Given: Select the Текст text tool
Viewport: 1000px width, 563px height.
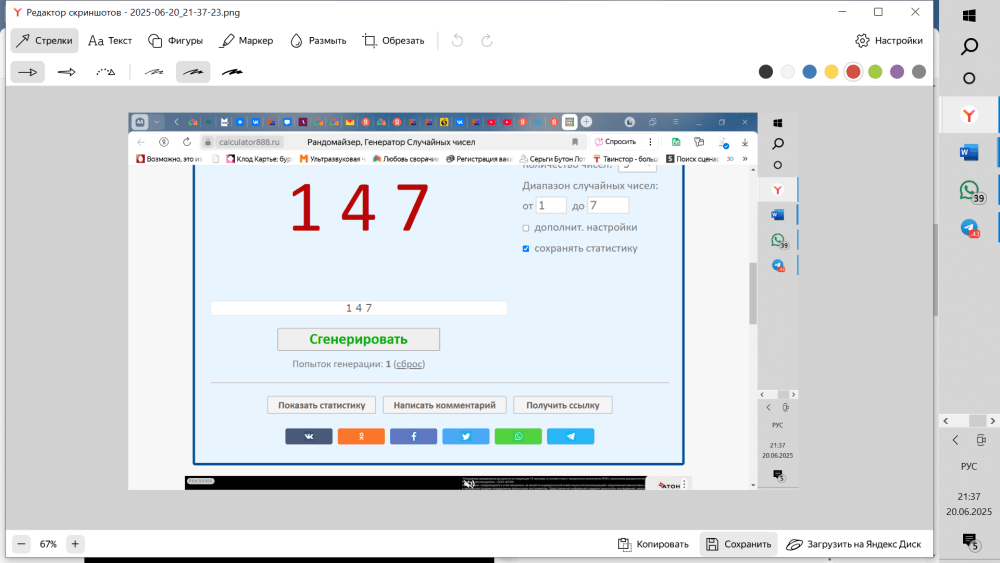Looking at the screenshot, I should 110,41.
